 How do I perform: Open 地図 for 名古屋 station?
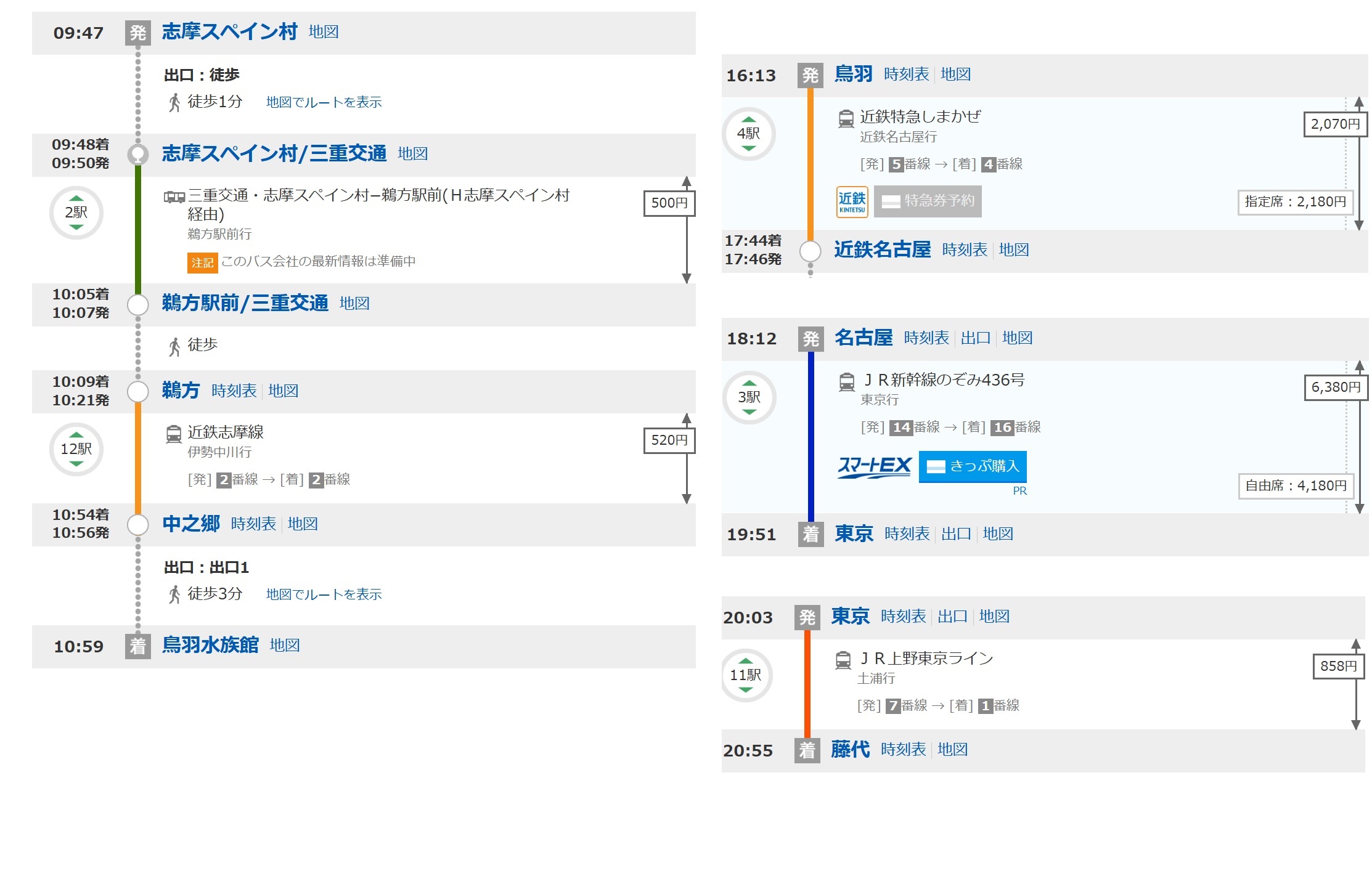pos(1018,338)
